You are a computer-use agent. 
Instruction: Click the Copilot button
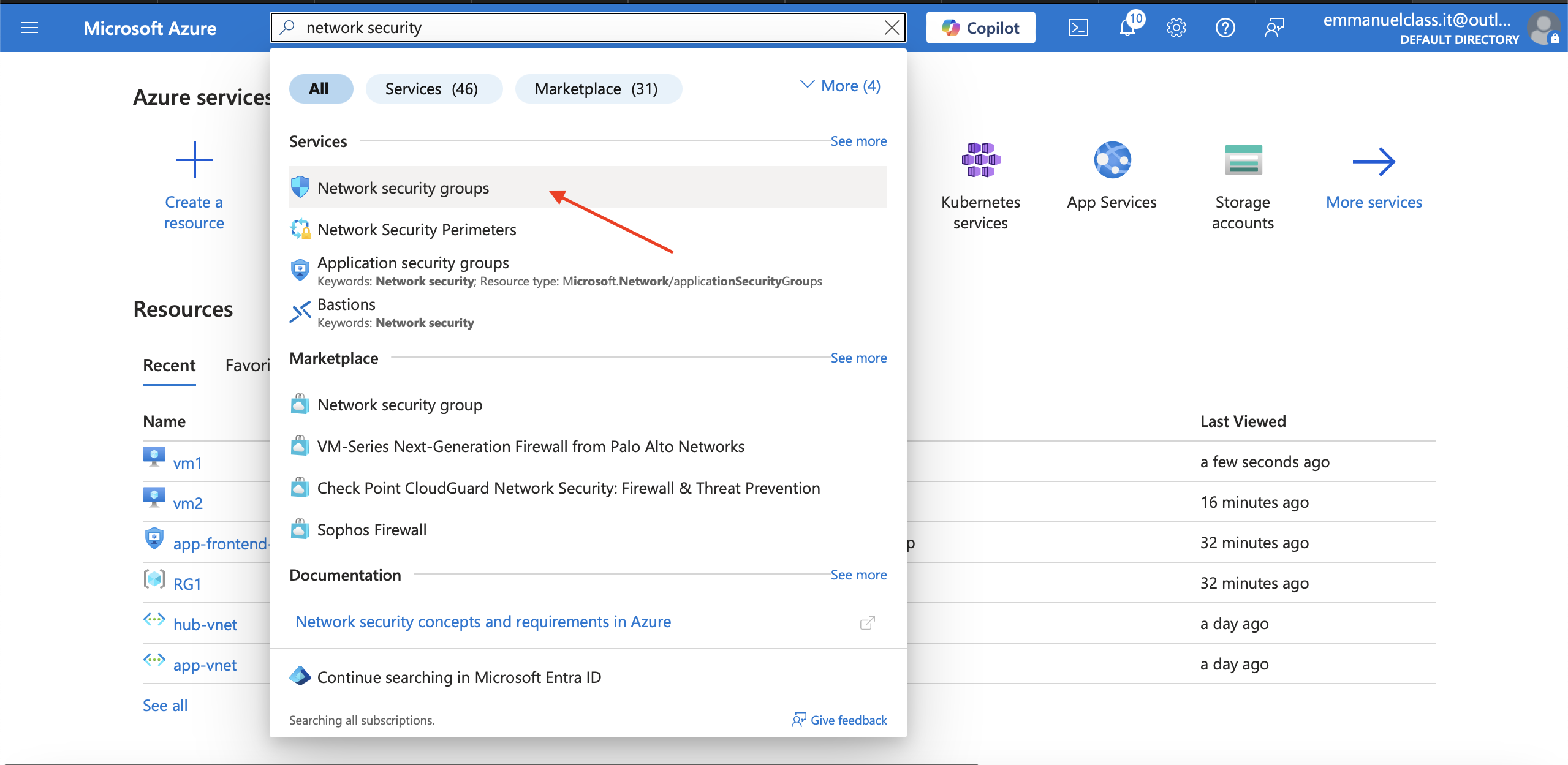[x=980, y=28]
